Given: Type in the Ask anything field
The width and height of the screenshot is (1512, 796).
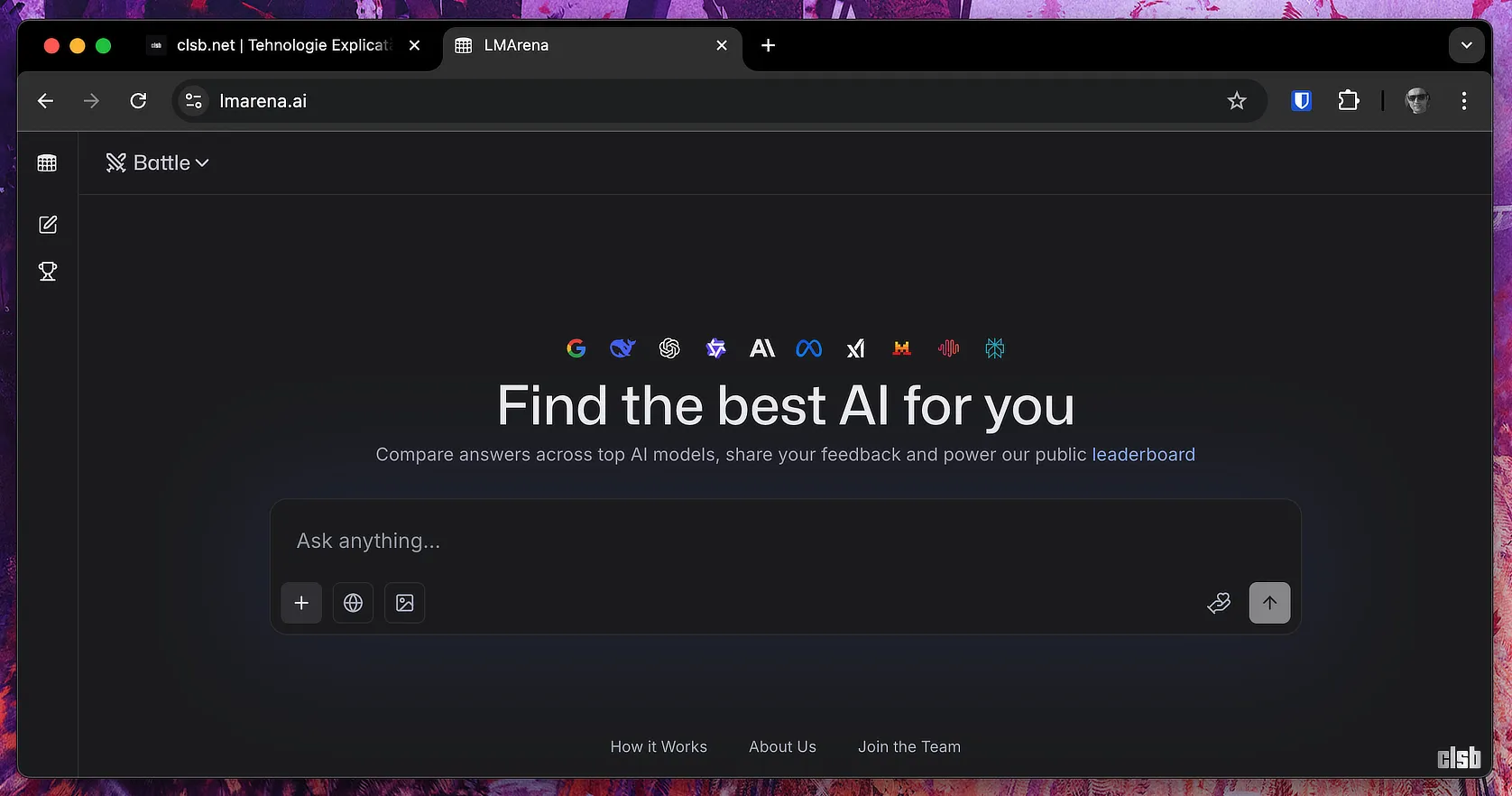Looking at the screenshot, I should click(x=783, y=541).
